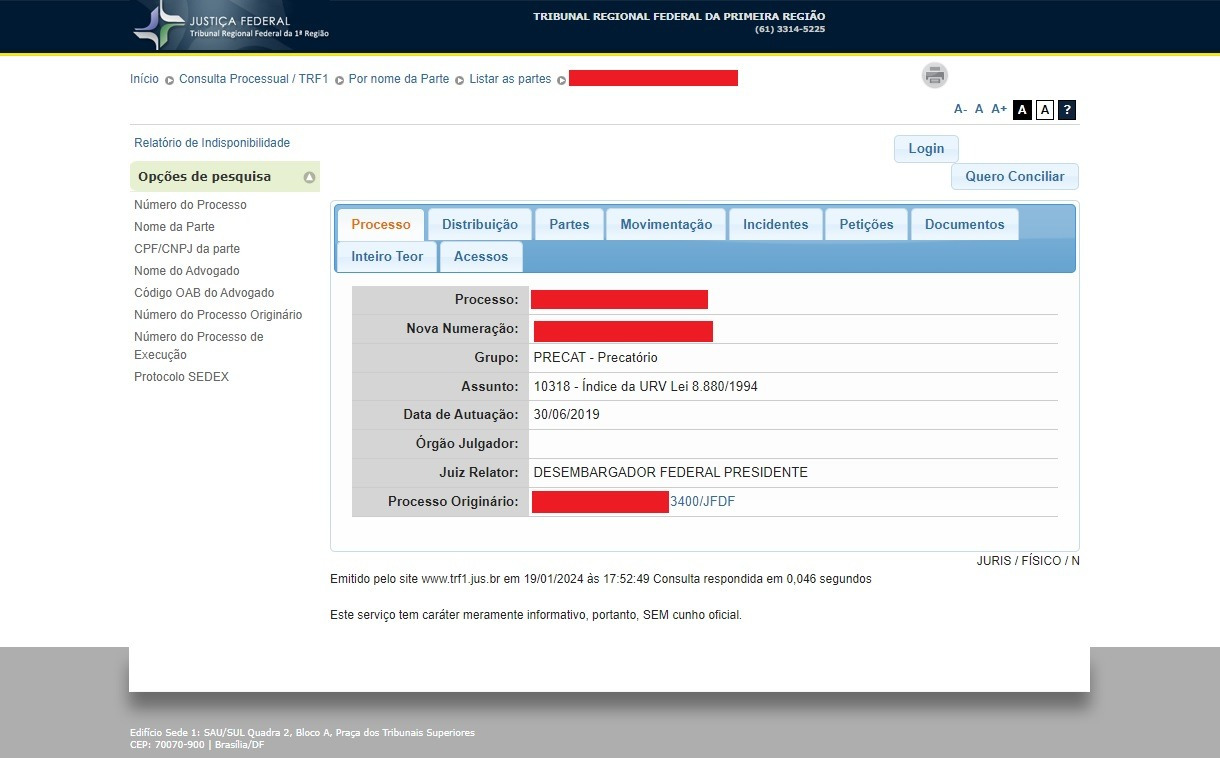Reset font size with plain A control

(x=979, y=110)
